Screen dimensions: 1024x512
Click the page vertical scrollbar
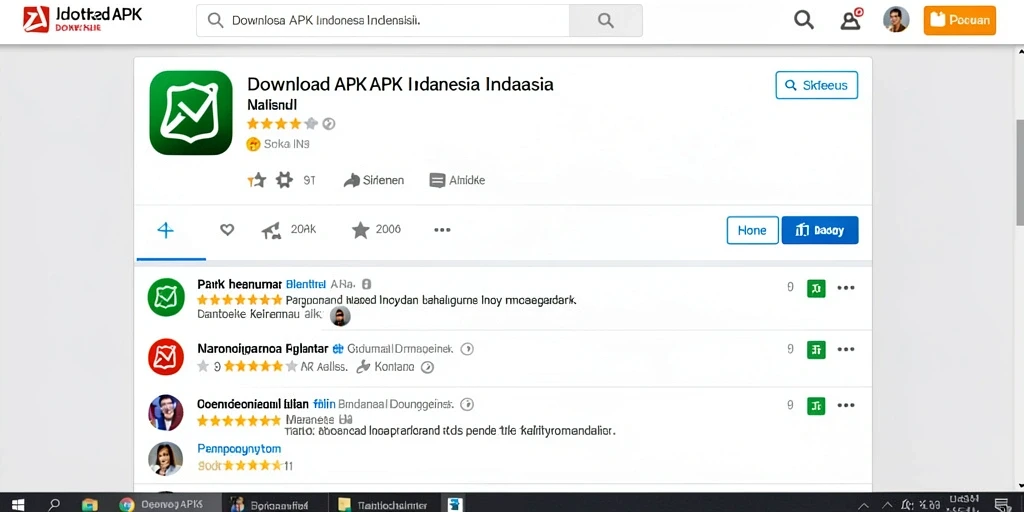tap(1019, 173)
